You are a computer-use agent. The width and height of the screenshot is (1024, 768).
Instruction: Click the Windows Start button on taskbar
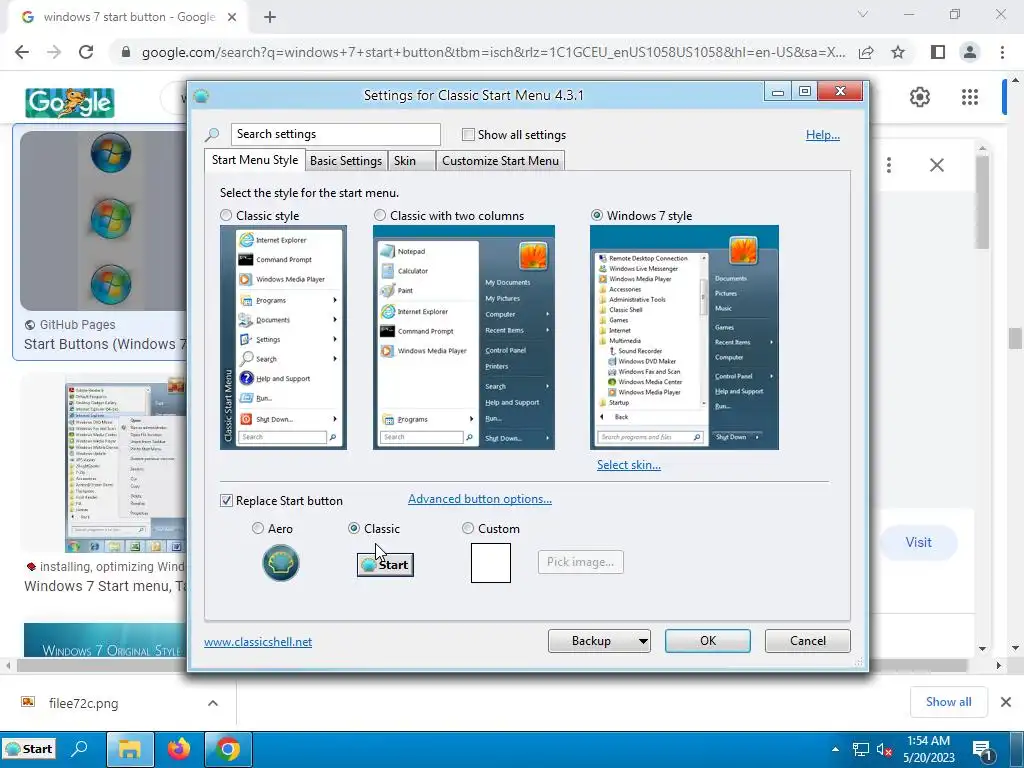(x=29, y=749)
